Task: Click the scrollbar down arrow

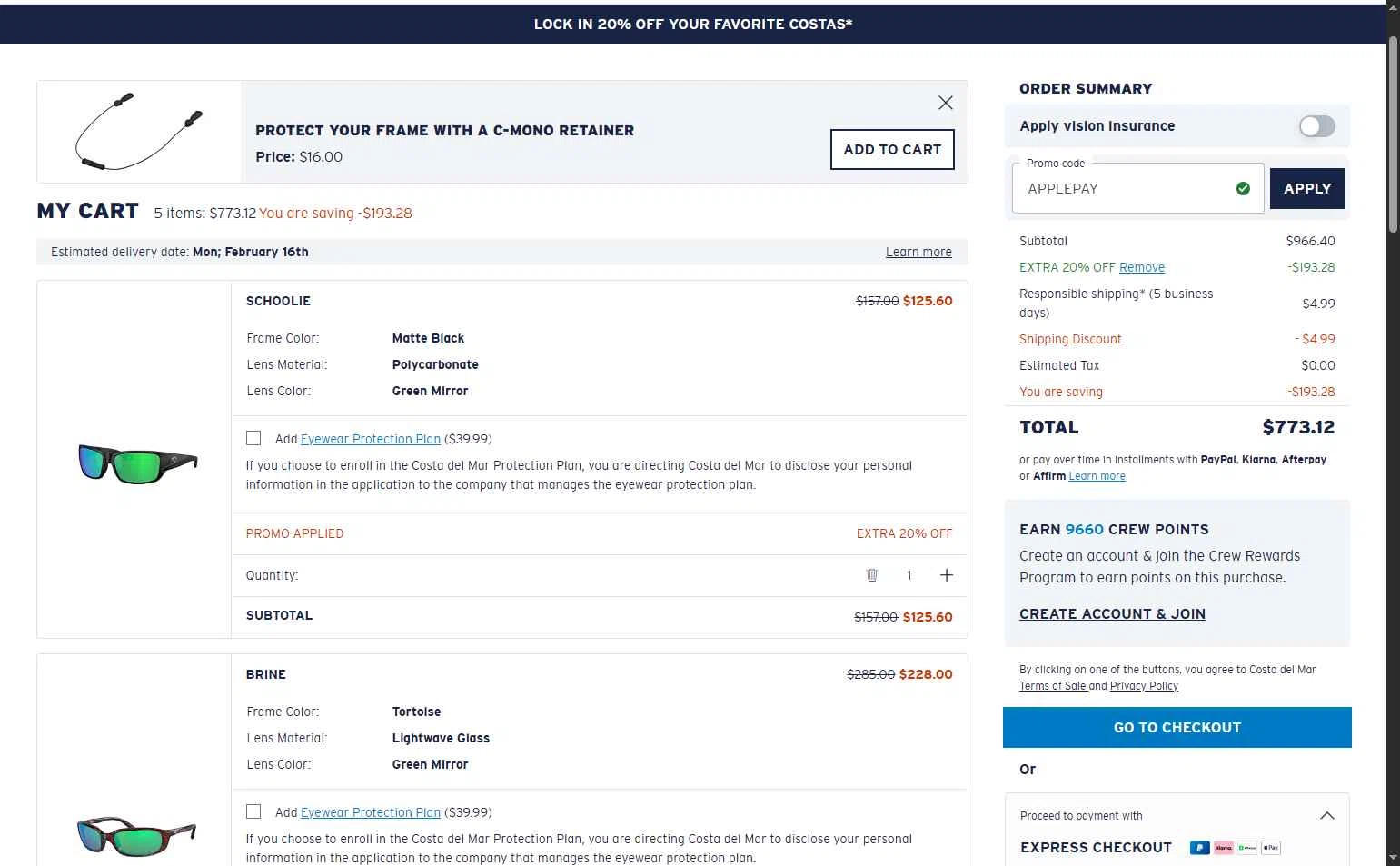Action: pyautogui.click(x=1393, y=858)
